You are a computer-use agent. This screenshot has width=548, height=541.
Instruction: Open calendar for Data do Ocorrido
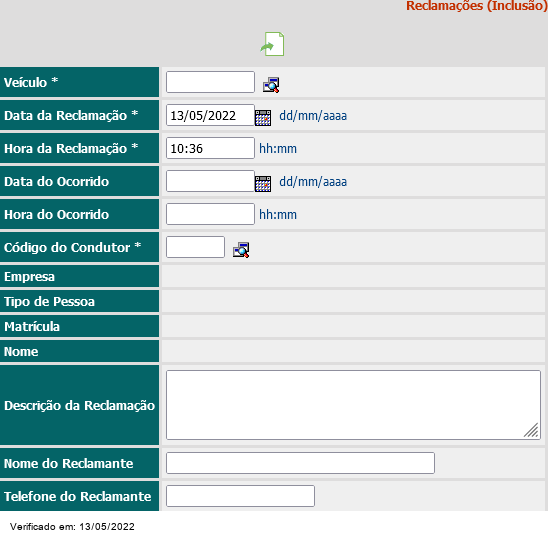pyautogui.click(x=263, y=184)
